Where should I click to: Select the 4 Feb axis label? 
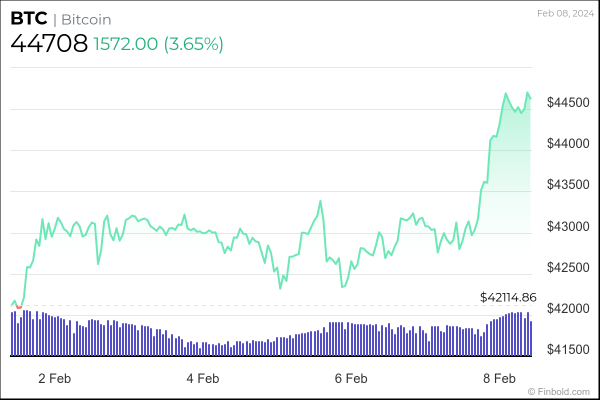[202, 379]
